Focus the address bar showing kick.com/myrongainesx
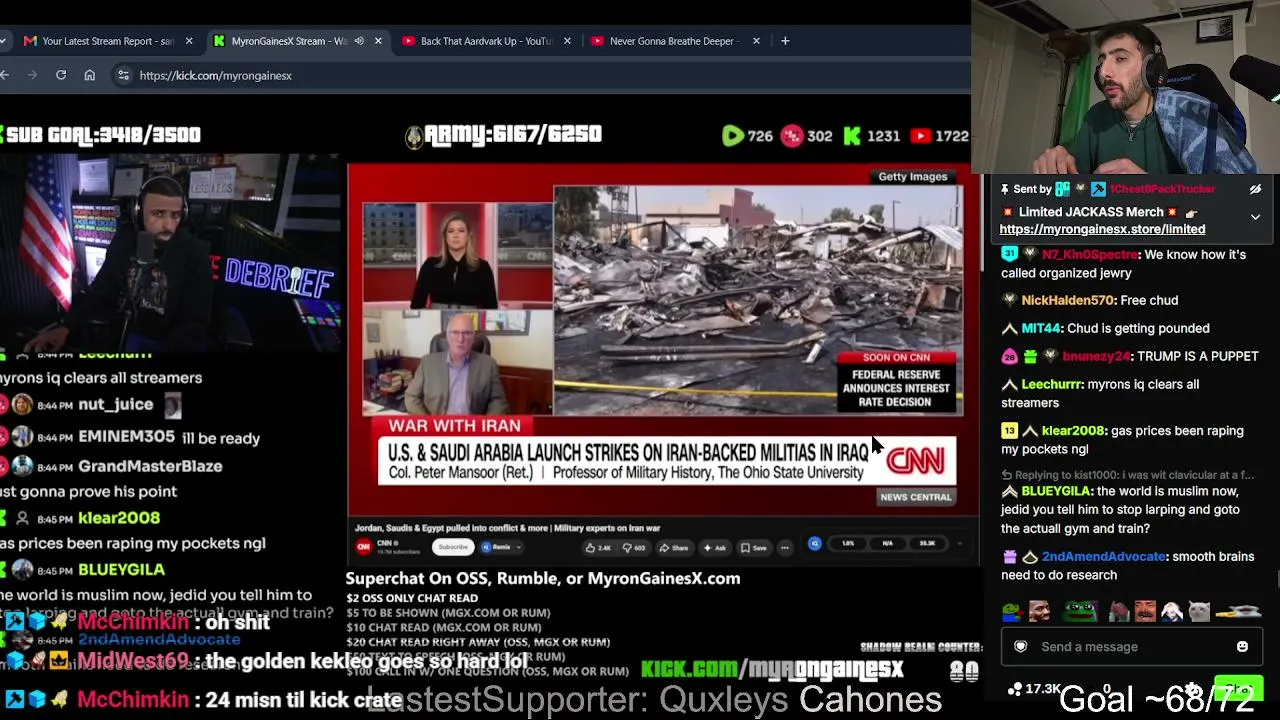 [x=540, y=75]
